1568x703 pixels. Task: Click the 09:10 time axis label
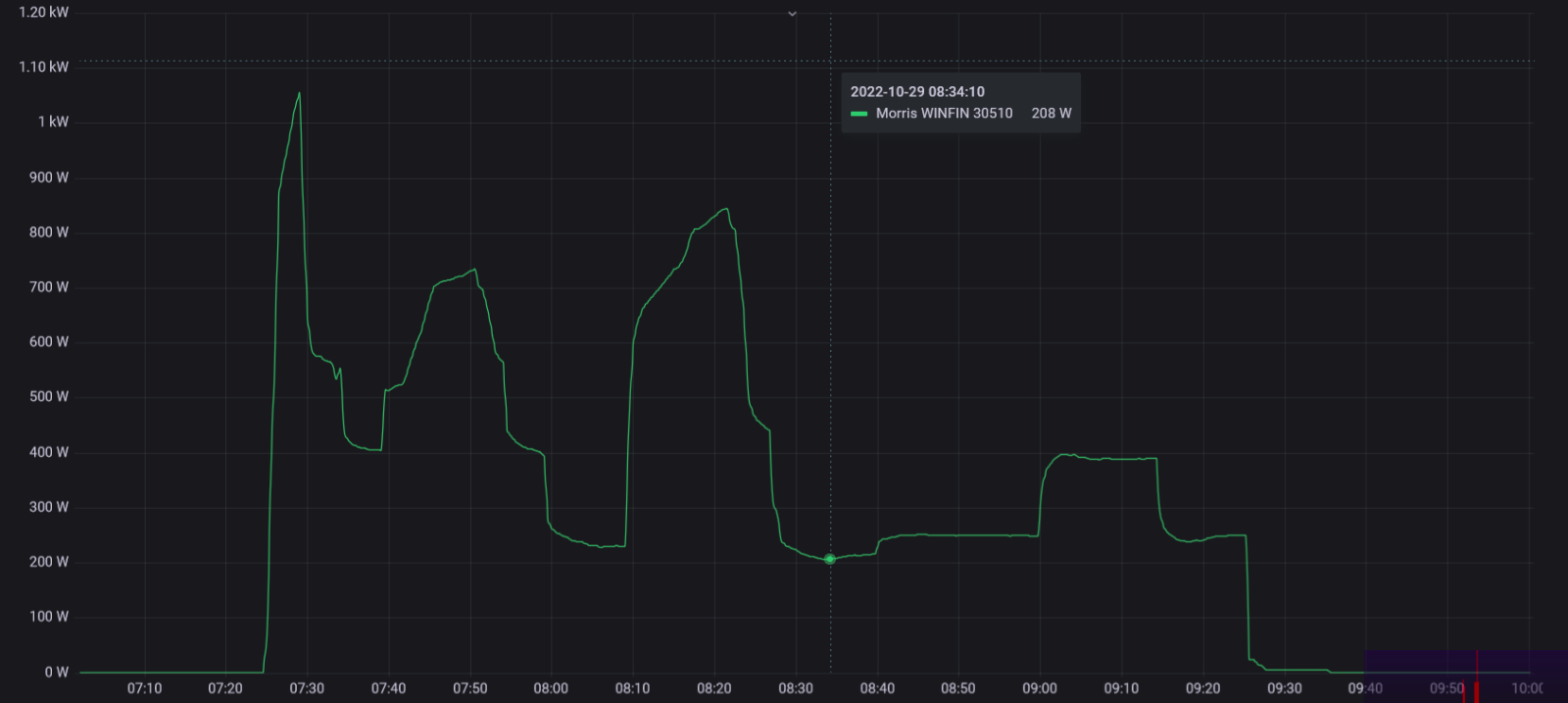[1121, 688]
